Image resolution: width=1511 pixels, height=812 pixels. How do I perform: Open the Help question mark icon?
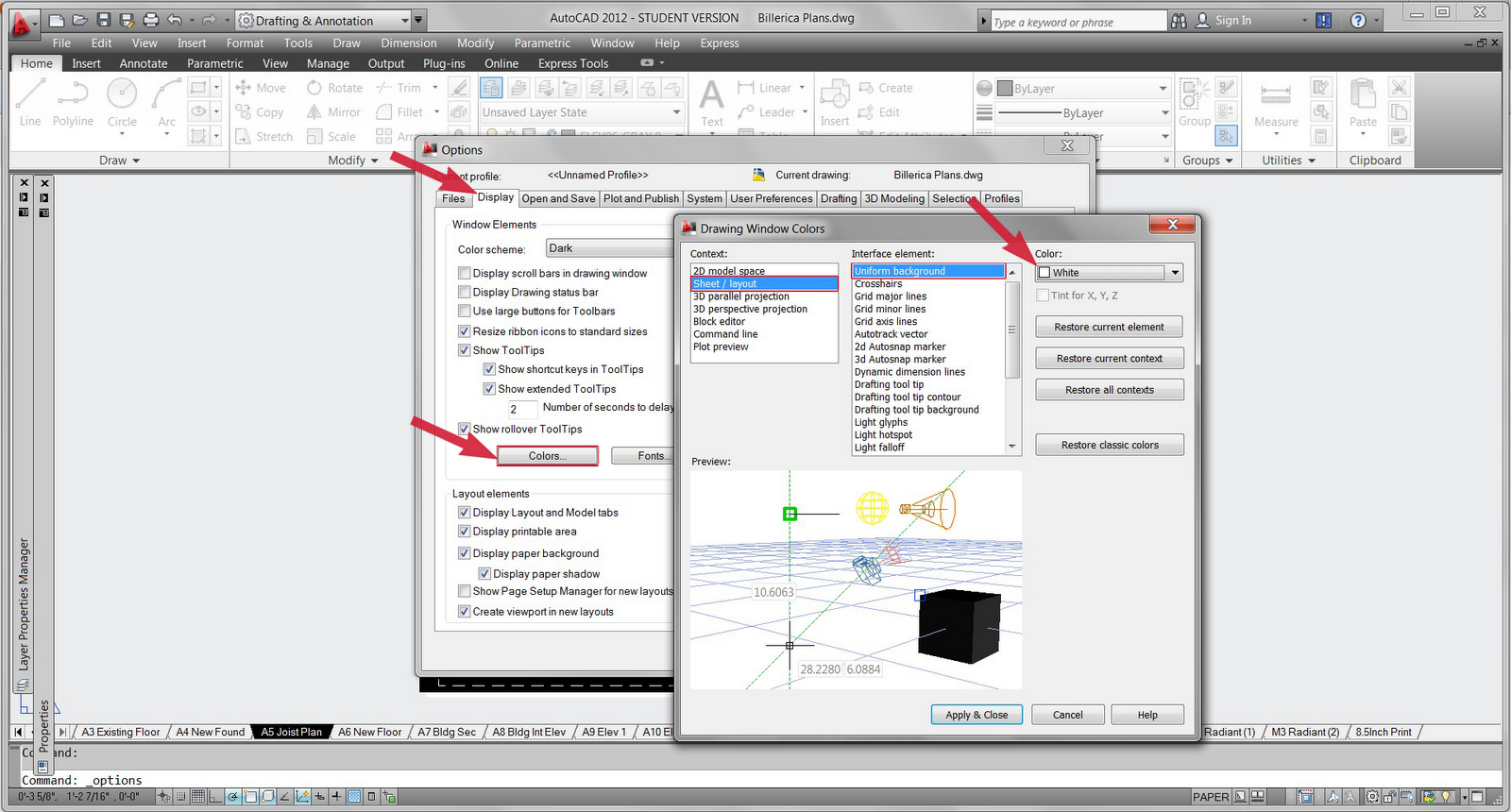[1358, 20]
